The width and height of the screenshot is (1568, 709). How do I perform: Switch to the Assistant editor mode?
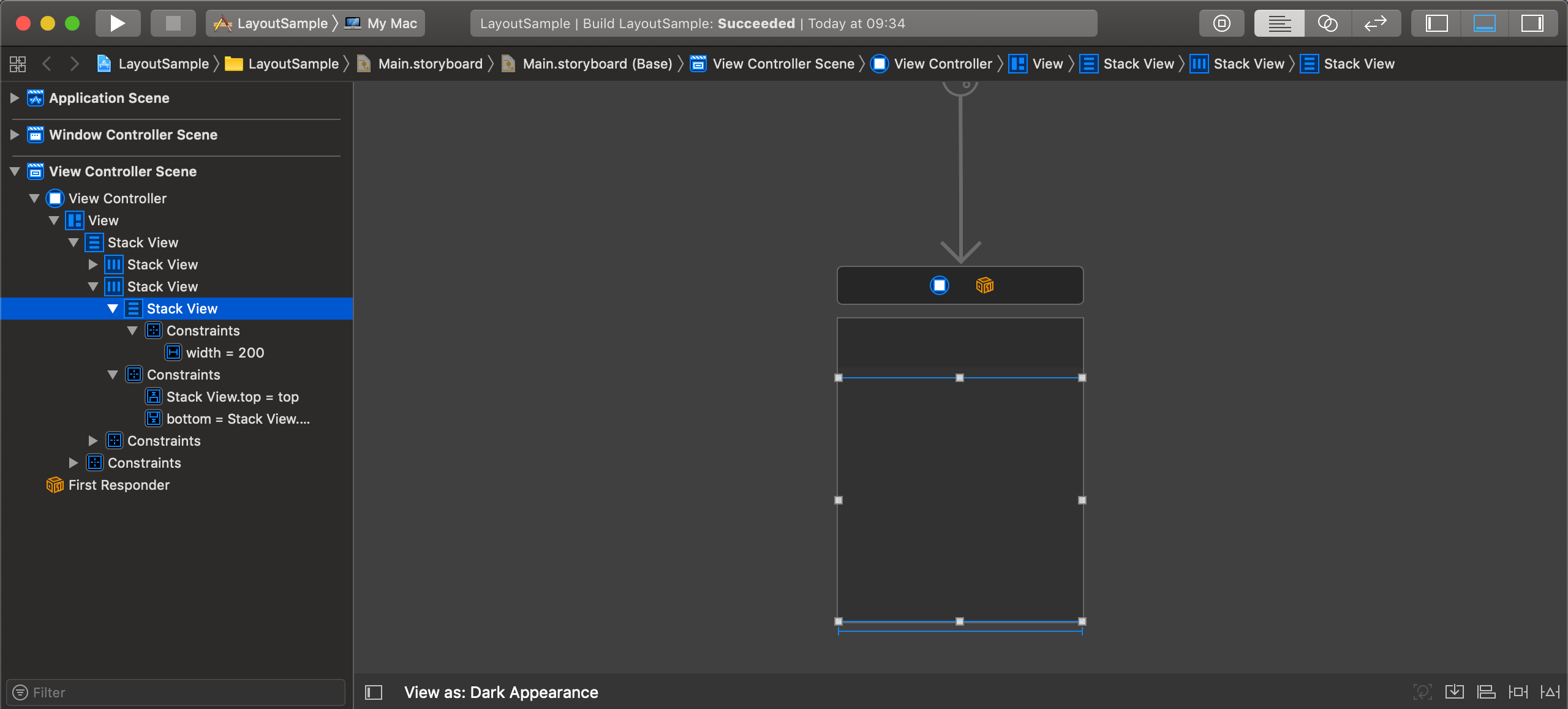pos(1327,23)
